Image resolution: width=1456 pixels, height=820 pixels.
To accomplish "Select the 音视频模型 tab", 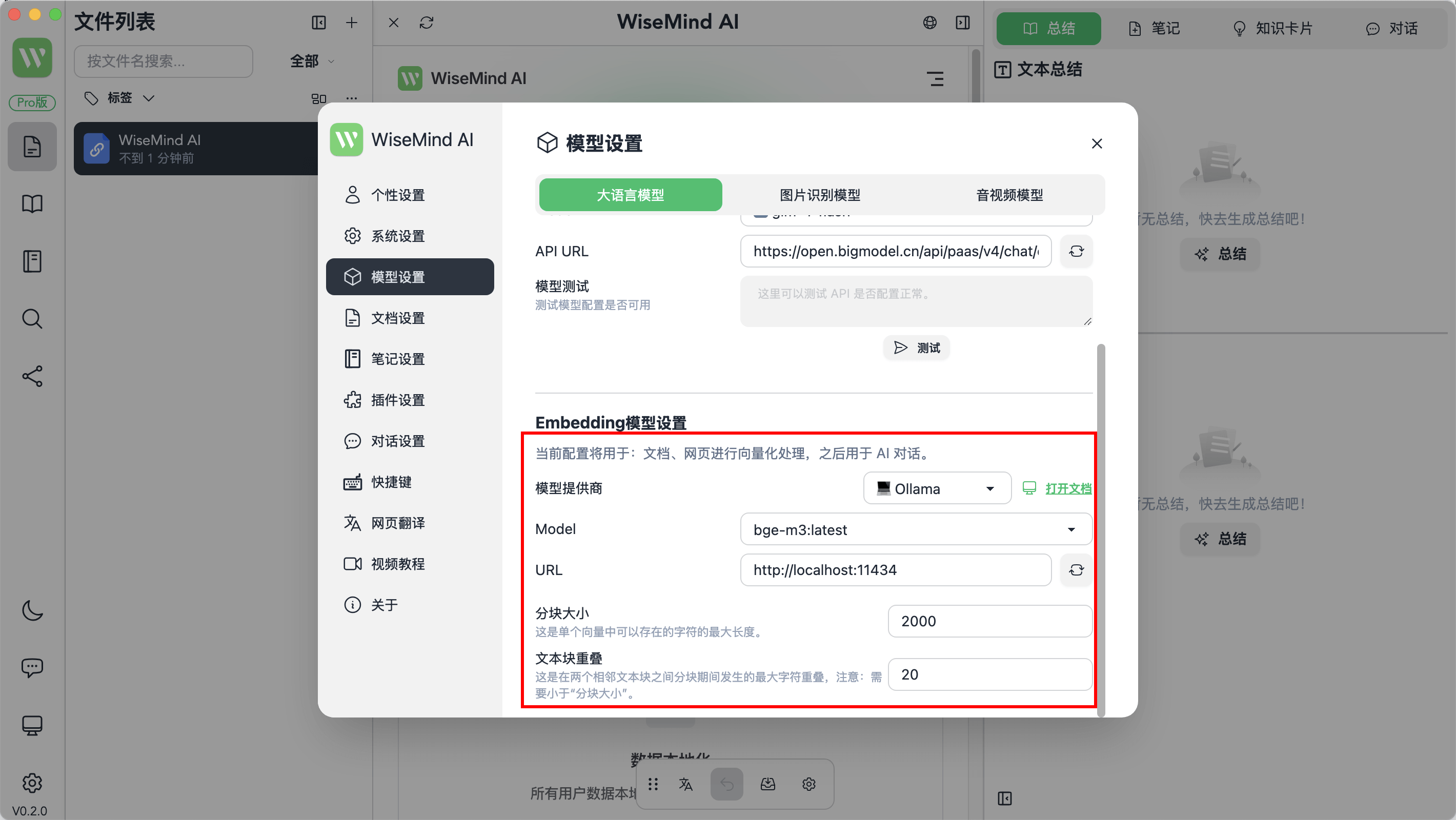I will (x=1009, y=195).
